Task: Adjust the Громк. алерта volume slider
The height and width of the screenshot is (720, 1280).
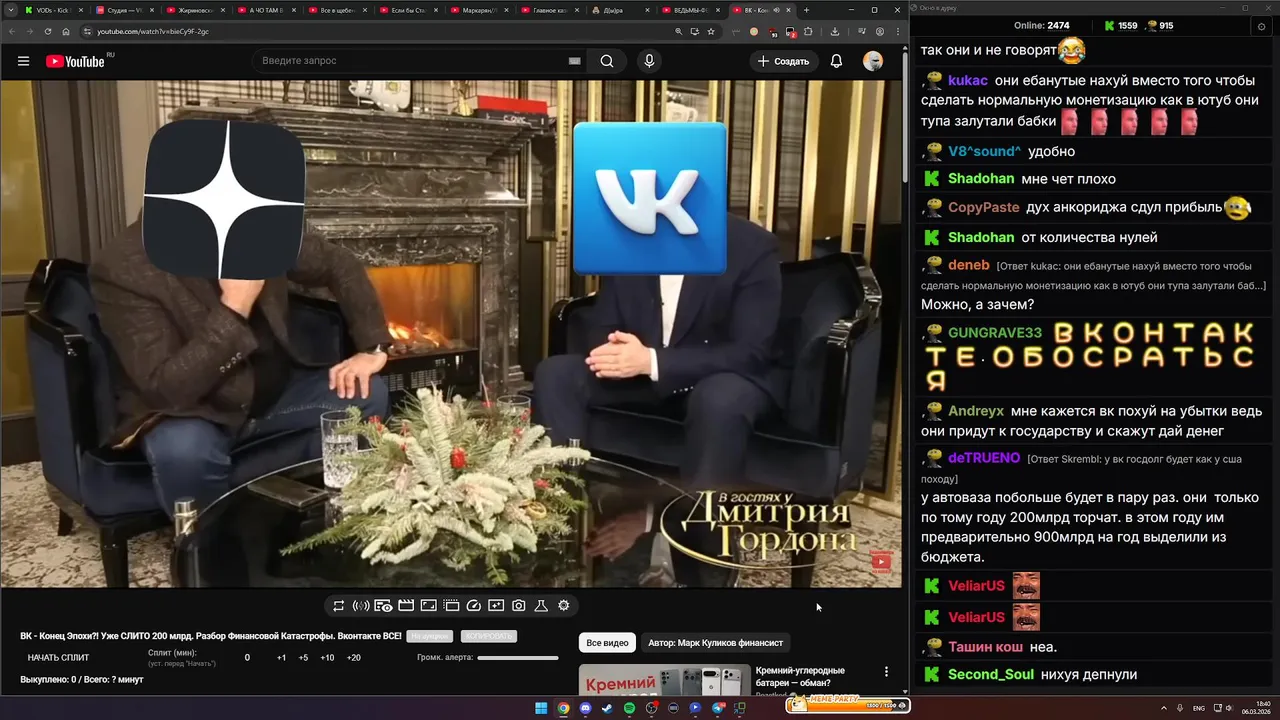Action: (x=518, y=658)
